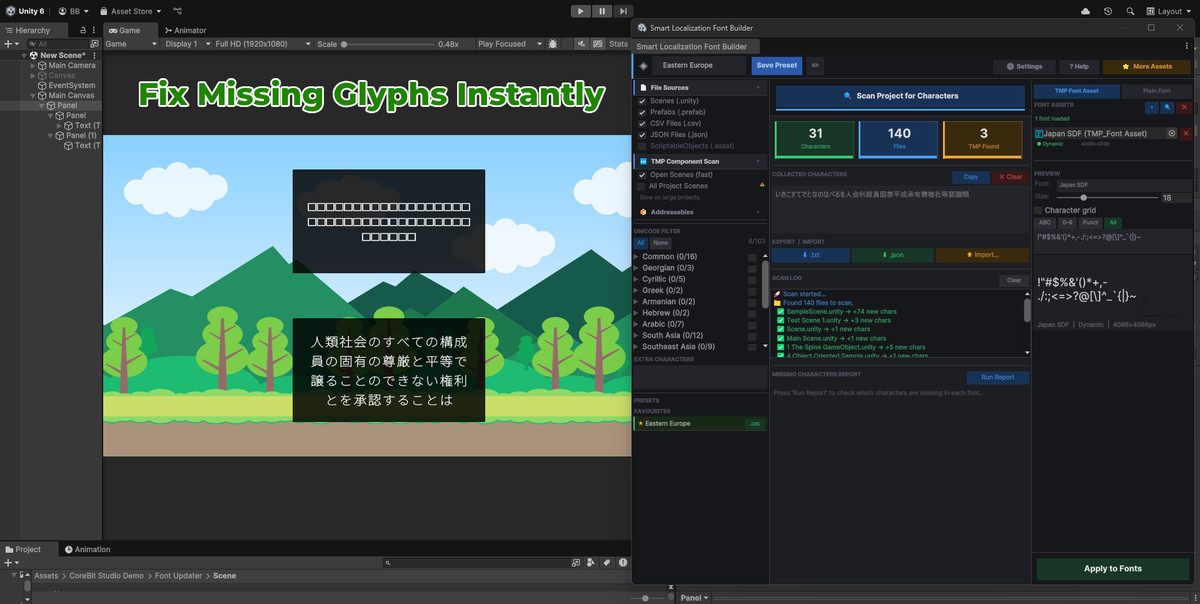1200x604 pixels.
Task: Expand the Cyrillic (0/5) filter group
Action: [x=637, y=279]
